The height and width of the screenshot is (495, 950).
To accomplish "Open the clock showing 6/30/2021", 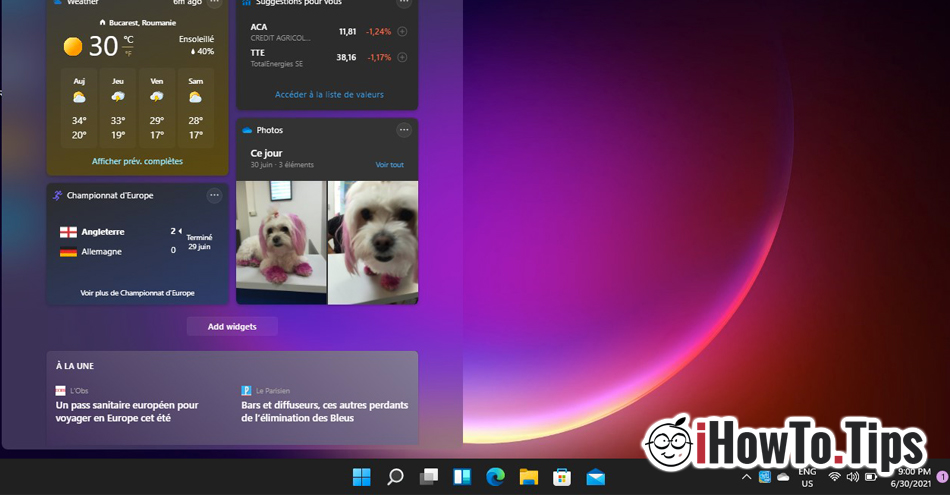I will (910, 477).
